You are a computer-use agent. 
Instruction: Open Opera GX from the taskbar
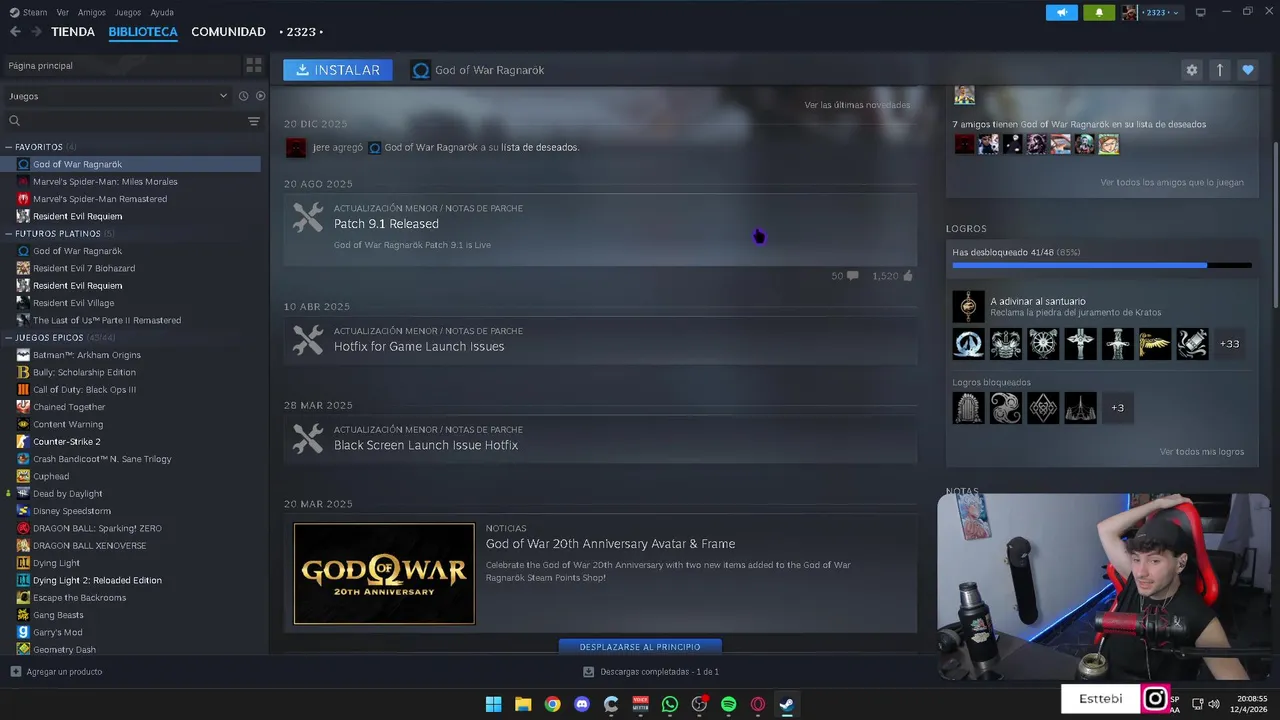click(x=758, y=704)
